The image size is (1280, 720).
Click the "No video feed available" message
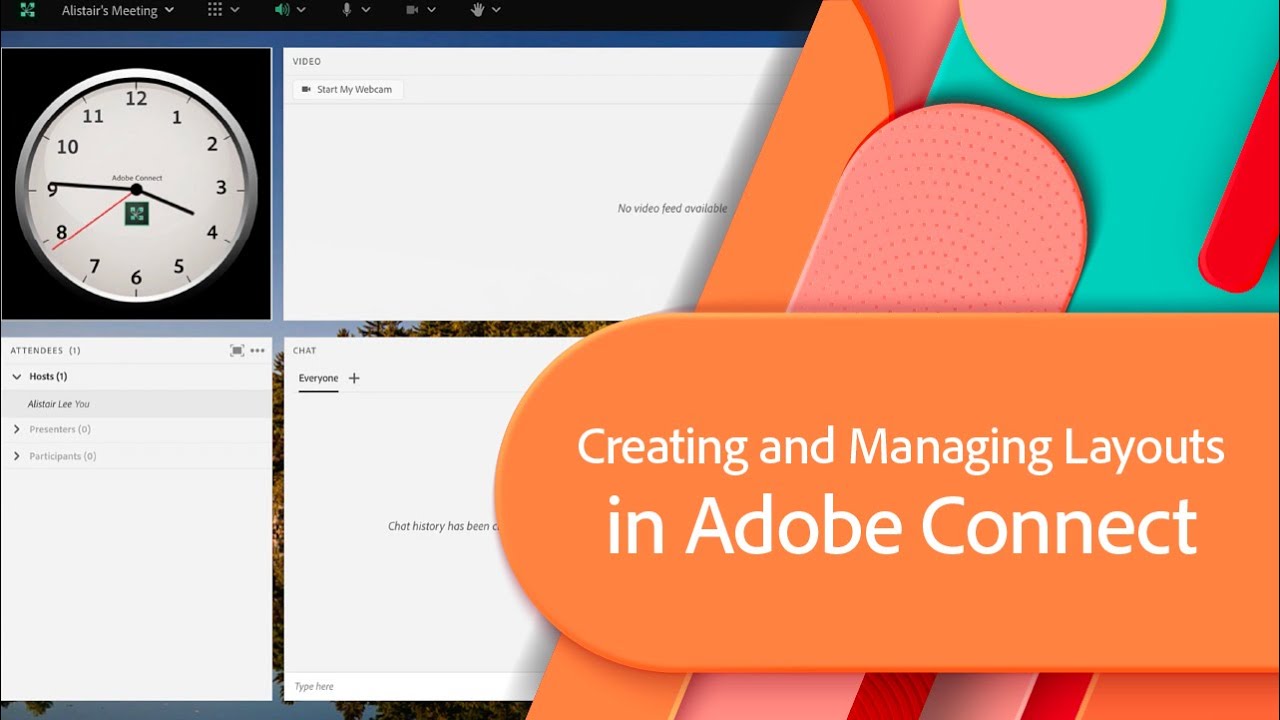click(672, 209)
